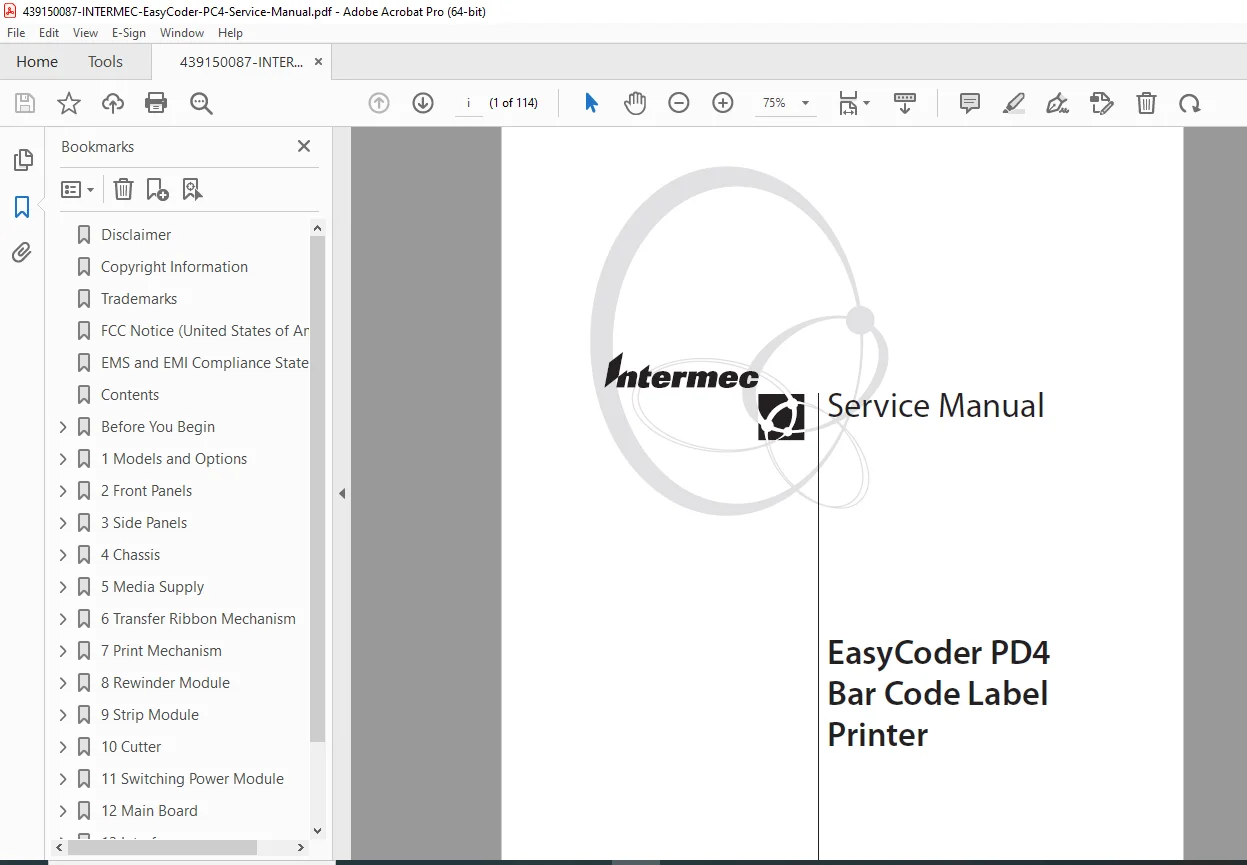
Task: Switch to Home tab
Action: click(37, 62)
